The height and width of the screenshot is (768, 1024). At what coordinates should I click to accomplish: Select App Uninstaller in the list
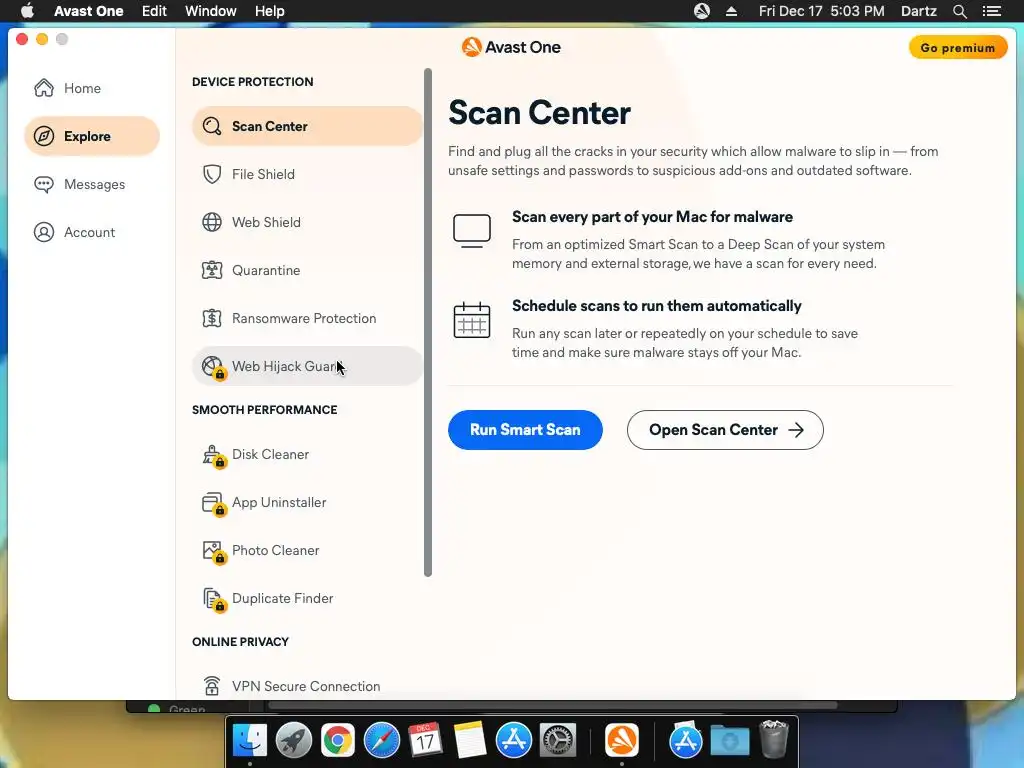point(307,502)
